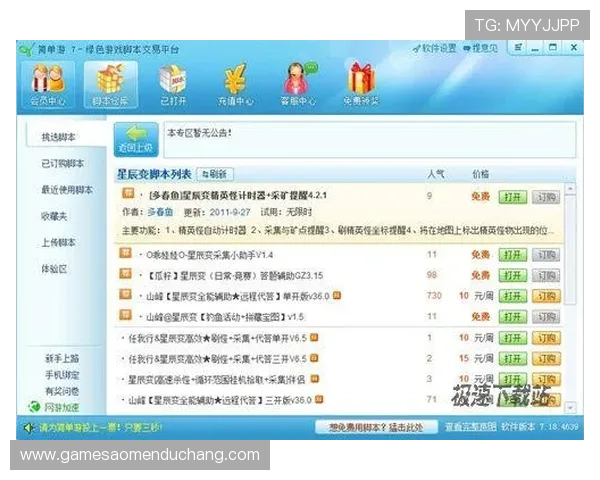Click 打开 for 【瓜籽】星辰变答题辅助
This screenshot has height=480, width=600.
tap(513, 276)
